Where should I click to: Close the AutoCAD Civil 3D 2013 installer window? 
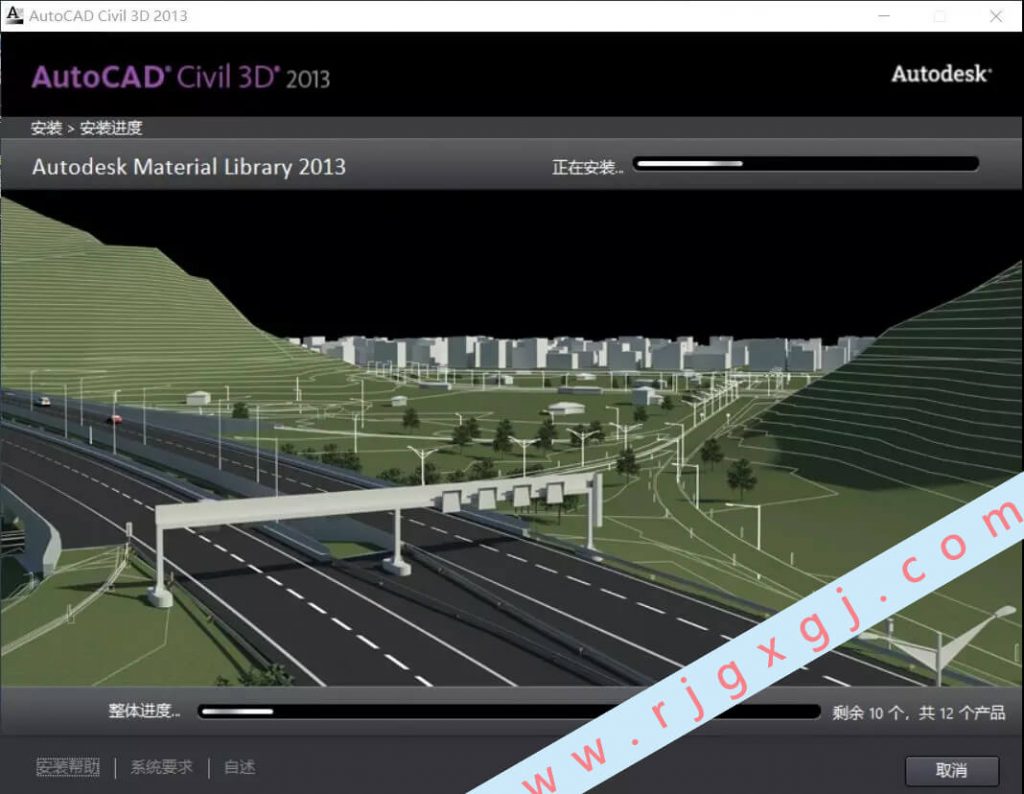(x=996, y=16)
